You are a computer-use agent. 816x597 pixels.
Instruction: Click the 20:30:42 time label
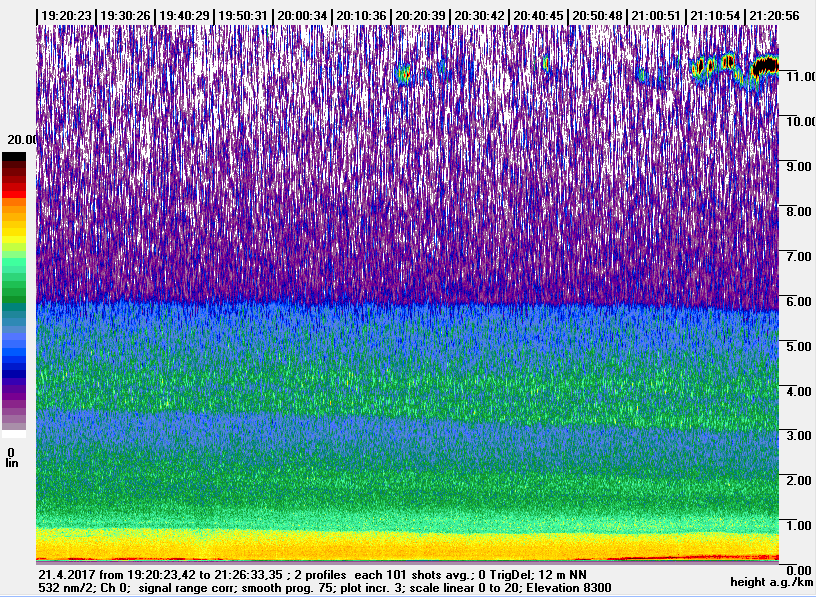pyautogui.click(x=479, y=16)
